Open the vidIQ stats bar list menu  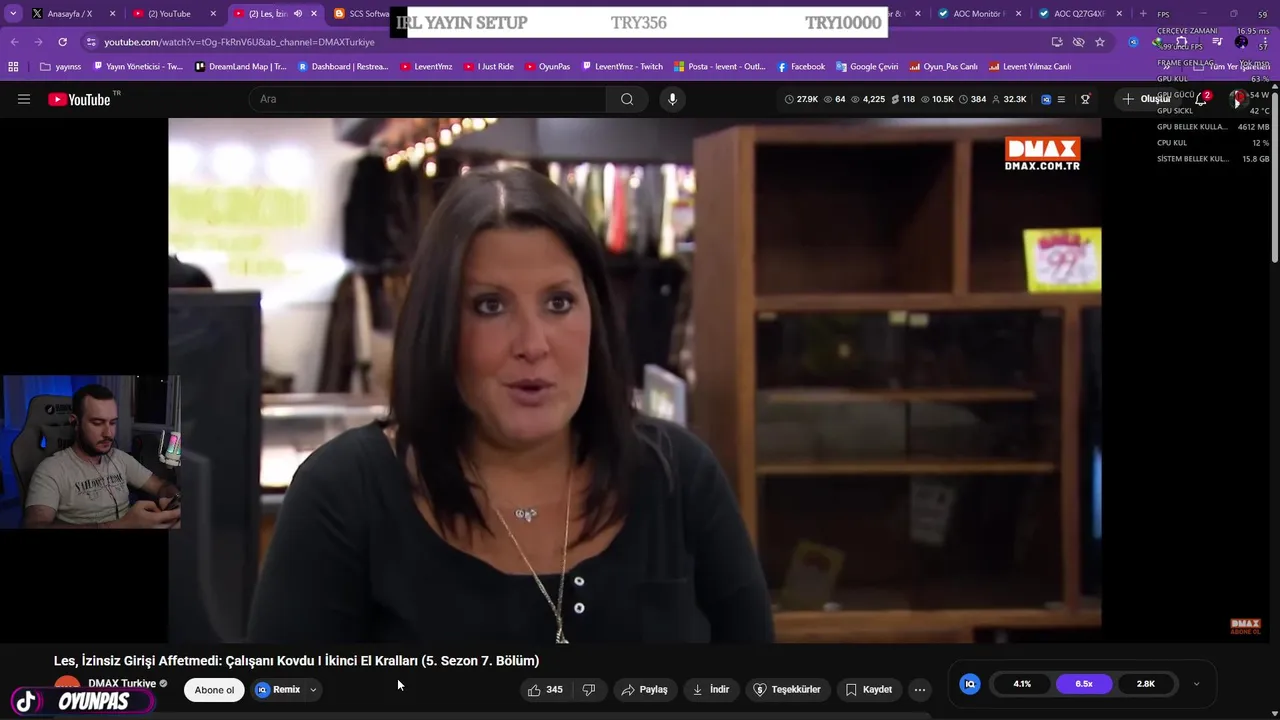[1061, 99]
